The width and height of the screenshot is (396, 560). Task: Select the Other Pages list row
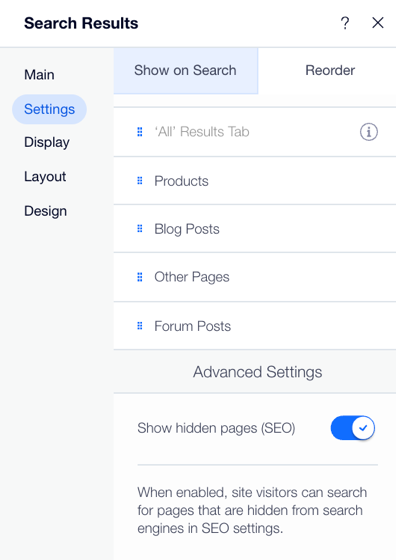255,277
